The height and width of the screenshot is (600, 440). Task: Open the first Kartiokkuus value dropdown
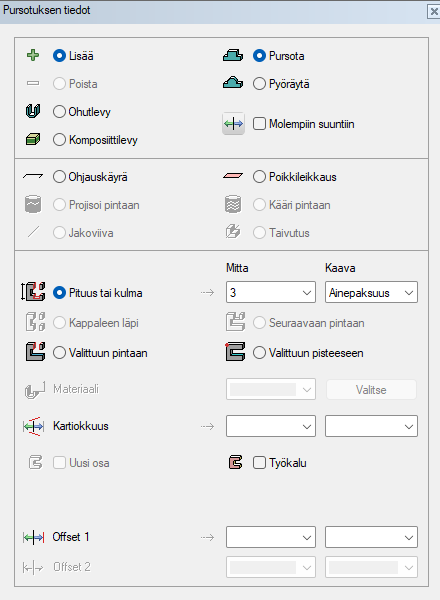coord(271,426)
